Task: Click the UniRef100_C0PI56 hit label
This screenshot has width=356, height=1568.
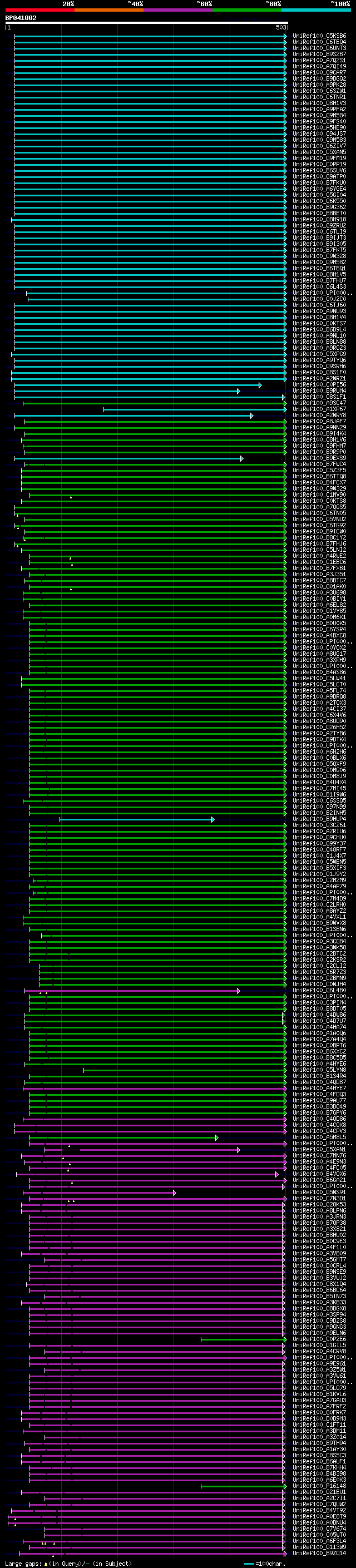Action: click(x=319, y=385)
